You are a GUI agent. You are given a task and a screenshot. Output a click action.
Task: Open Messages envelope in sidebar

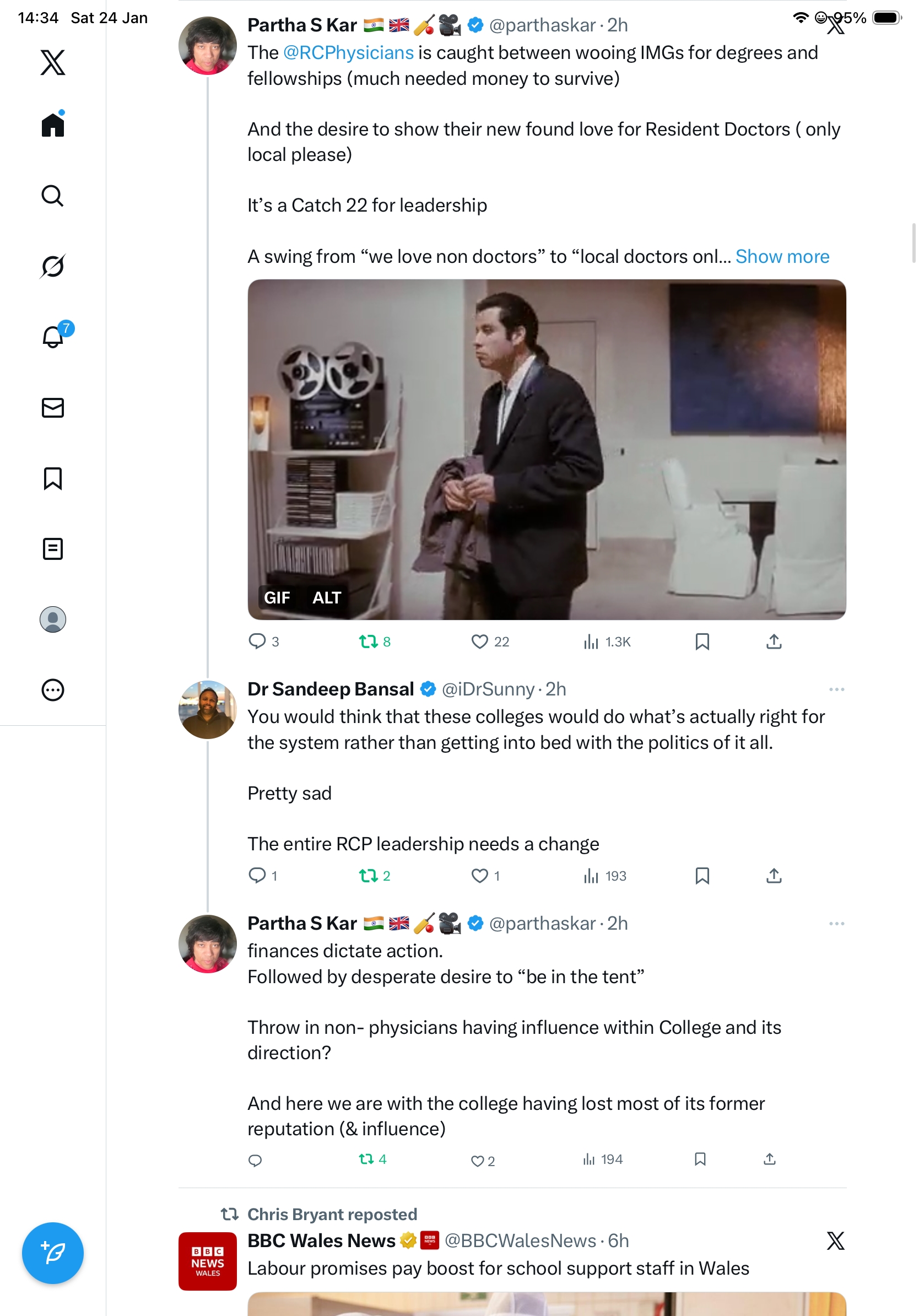[53, 407]
